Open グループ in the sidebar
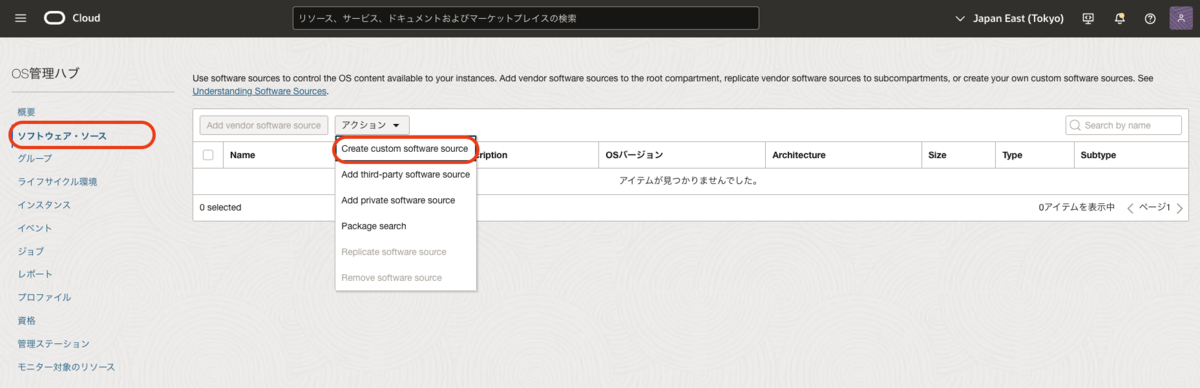Image resolution: width=1200 pixels, height=388 pixels. pyautogui.click(x=35, y=158)
